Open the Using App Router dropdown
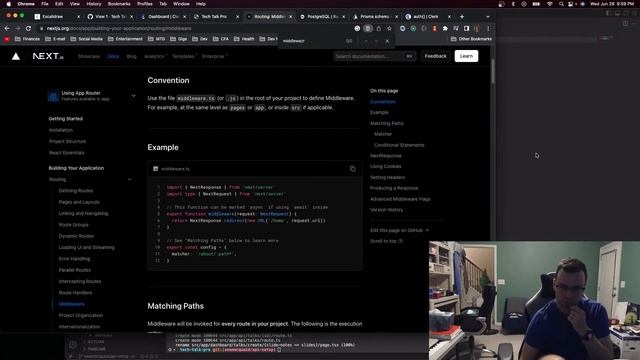This screenshot has height=360, width=640. point(133,96)
